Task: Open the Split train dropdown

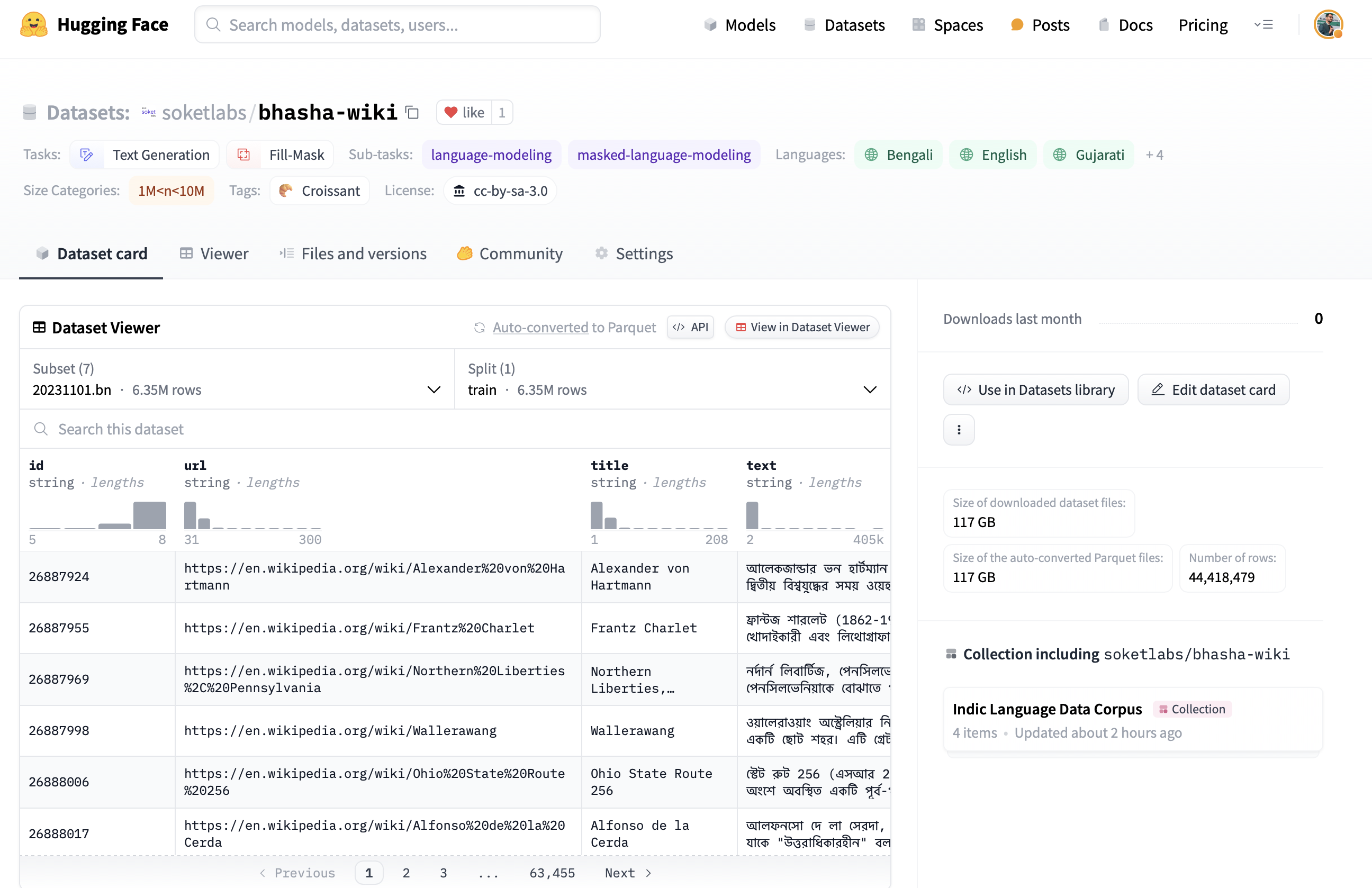Action: [672, 380]
